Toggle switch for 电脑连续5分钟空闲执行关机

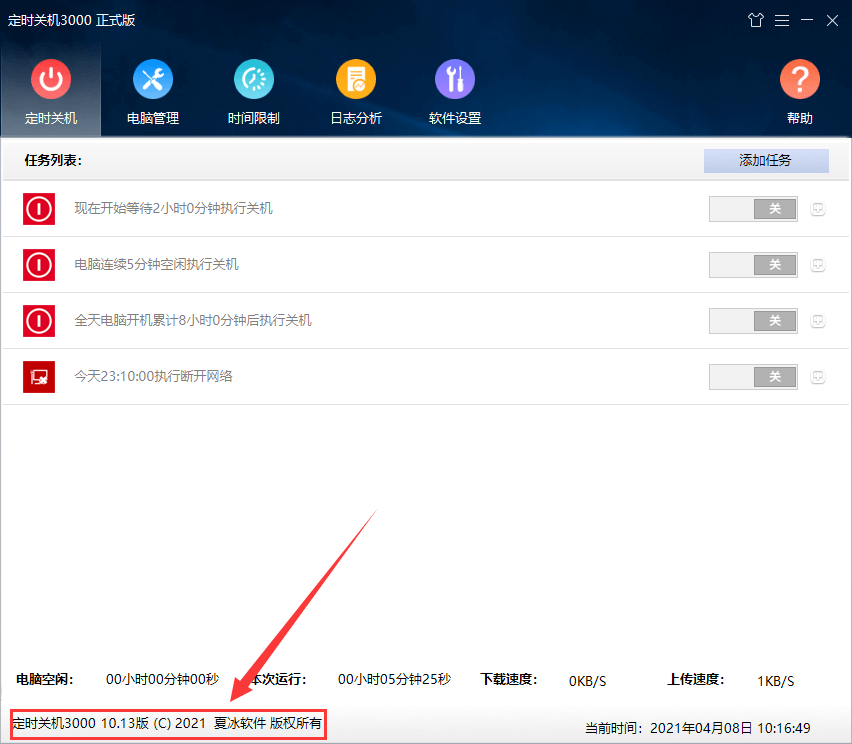click(753, 265)
